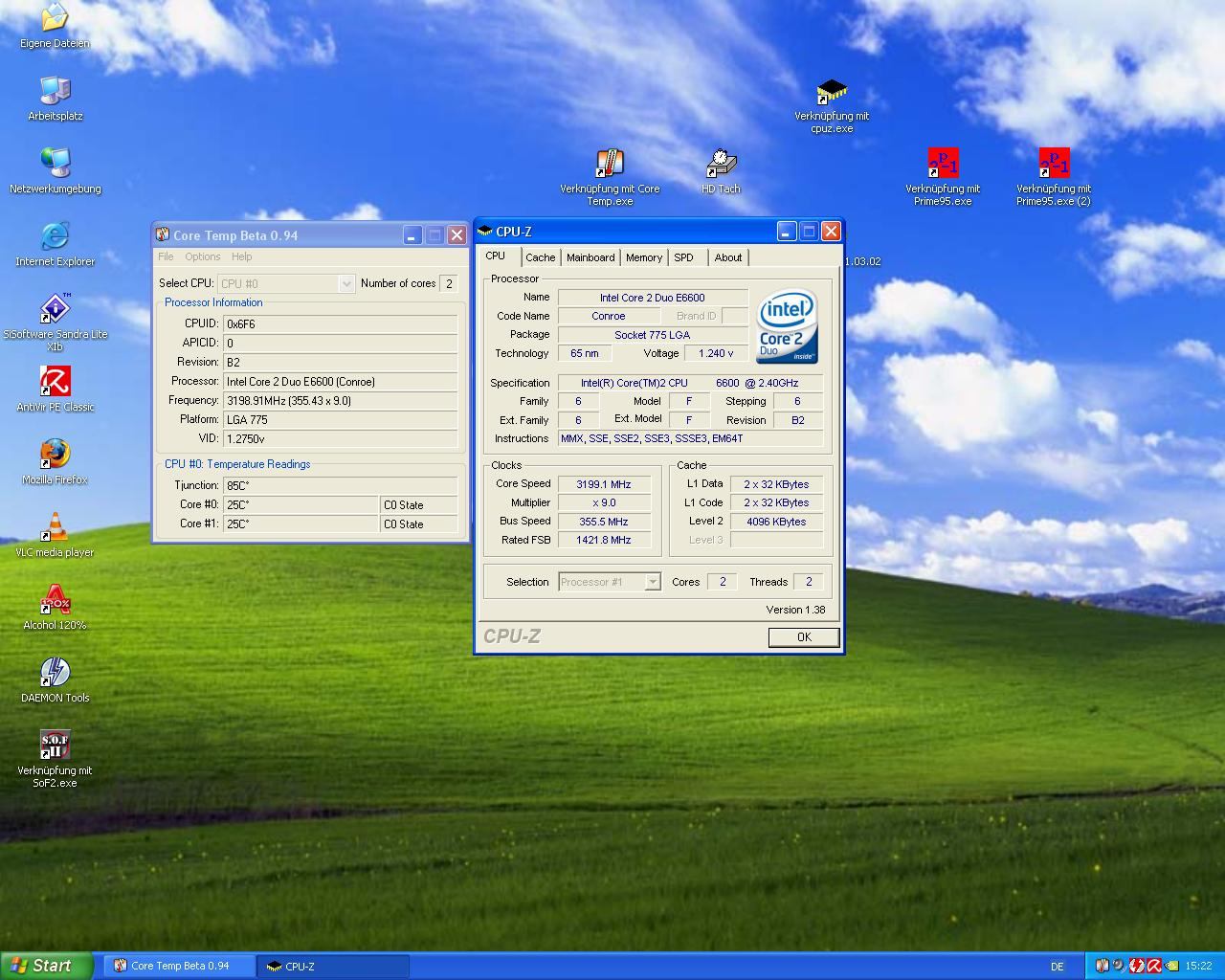This screenshot has height=980, width=1225.
Task: Click the CPU-Z title bar chip icon
Action: [485, 232]
